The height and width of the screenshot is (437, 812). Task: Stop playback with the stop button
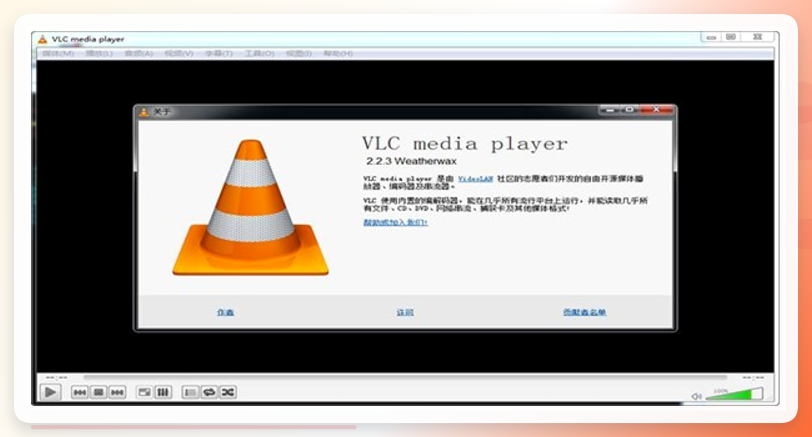click(x=98, y=392)
